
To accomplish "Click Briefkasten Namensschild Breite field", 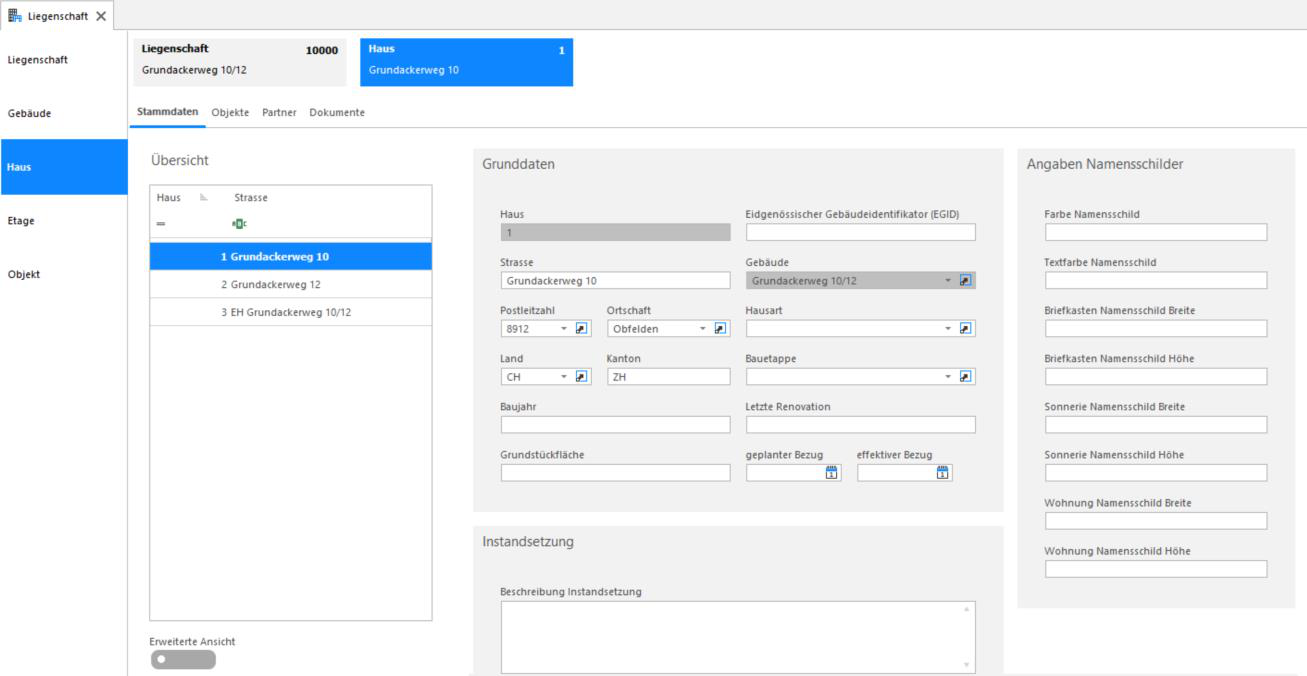I will [x=1156, y=328].
